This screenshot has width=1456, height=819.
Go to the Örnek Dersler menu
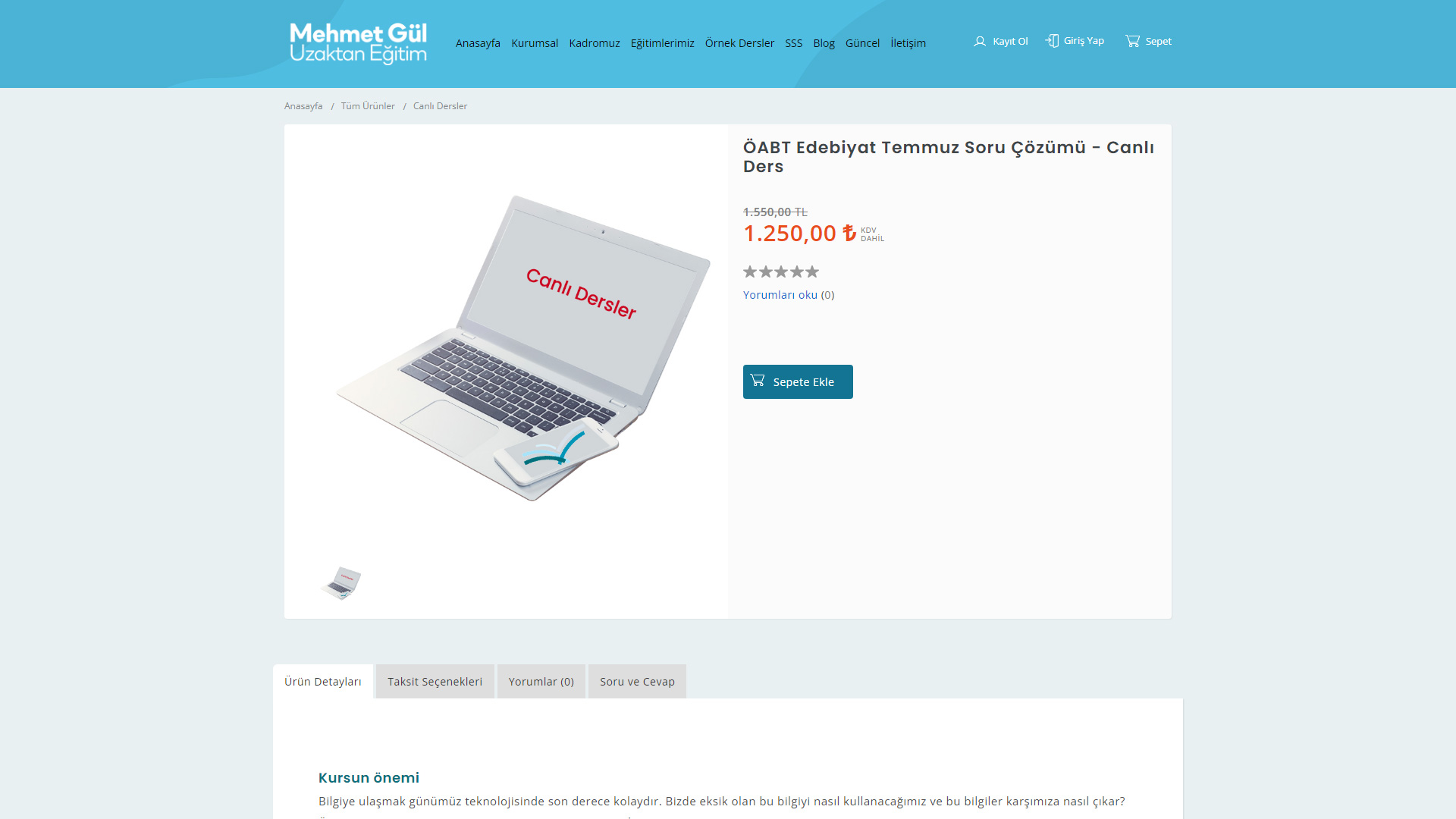(x=739, y=43)
